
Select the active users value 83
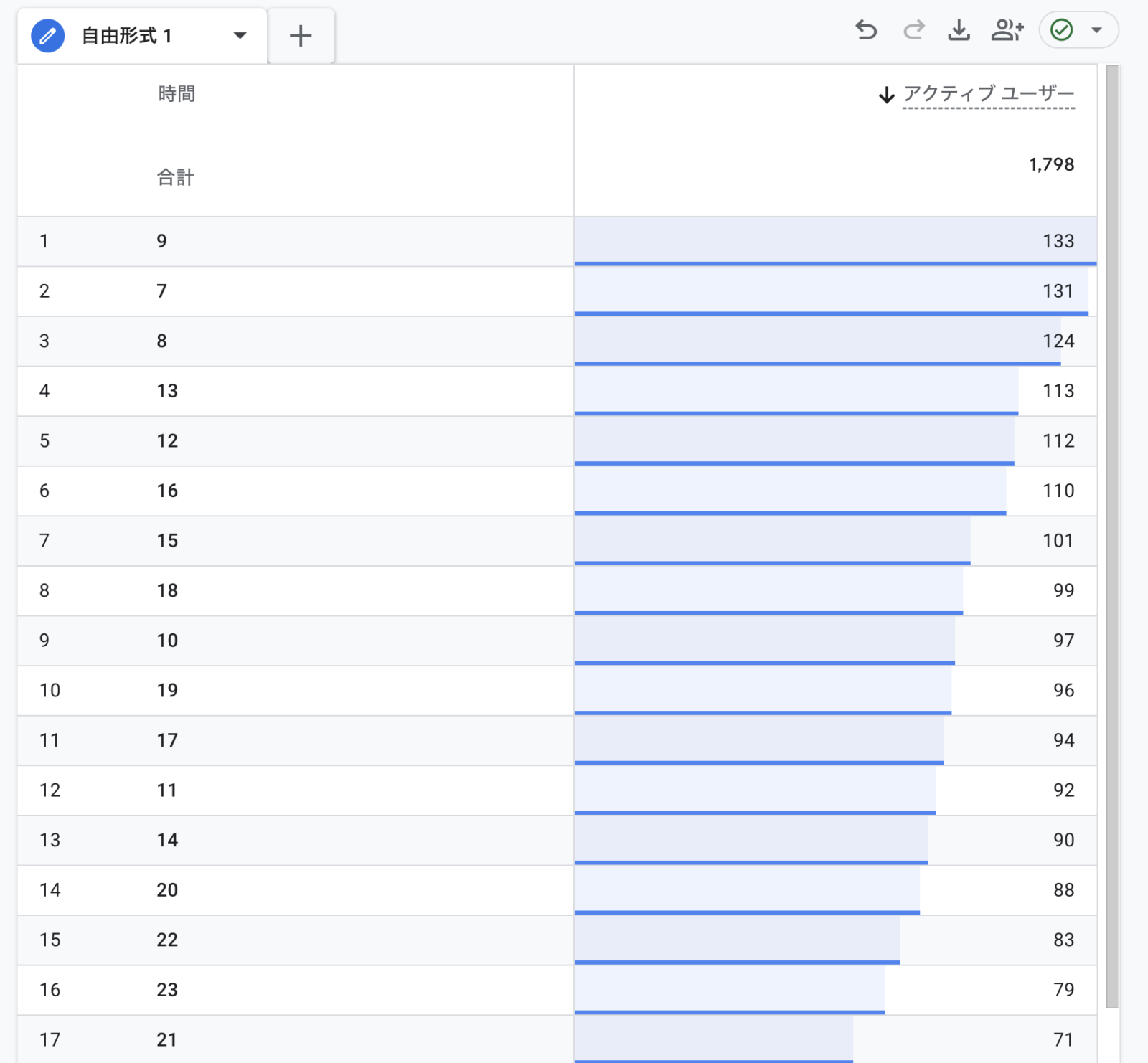1064,940
